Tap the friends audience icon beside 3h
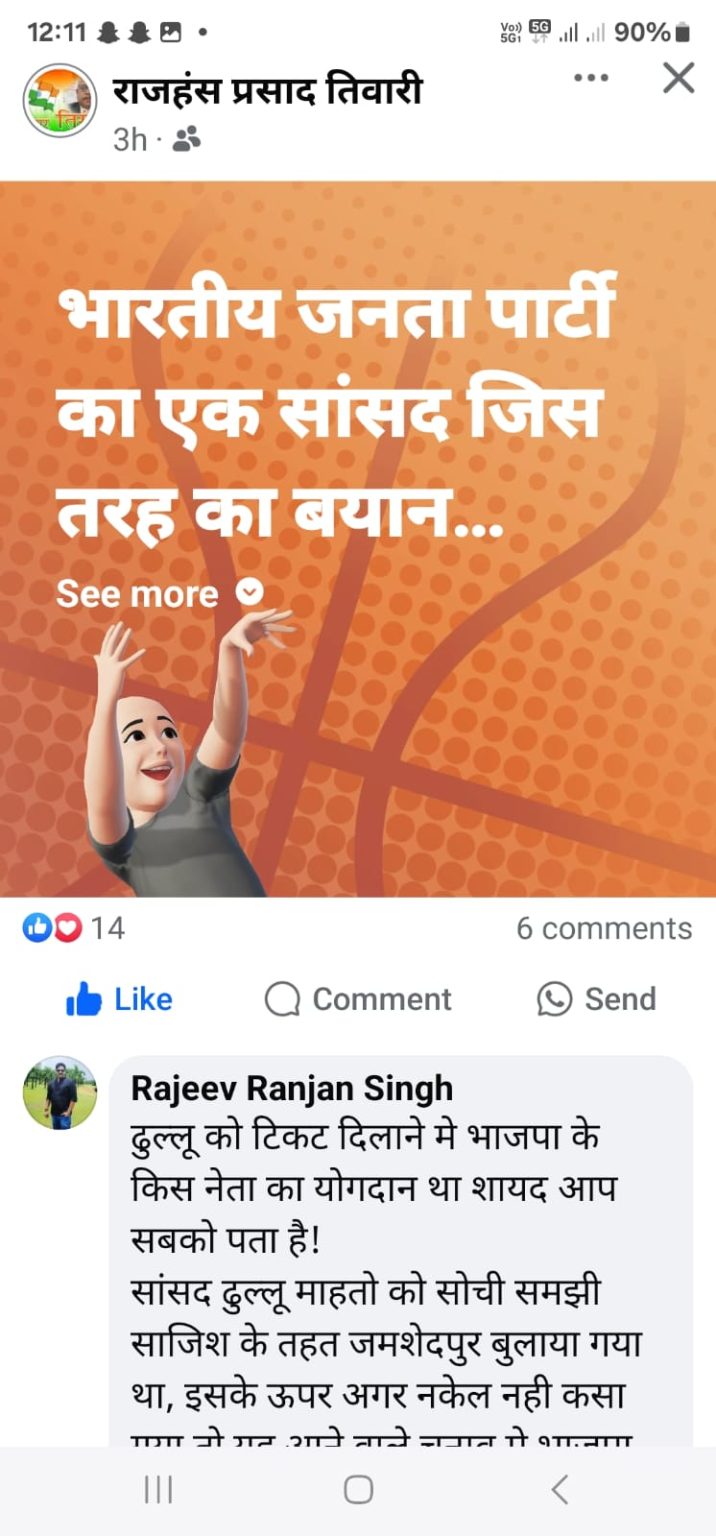Screen dimensions: 716x1536 point(187,140)
